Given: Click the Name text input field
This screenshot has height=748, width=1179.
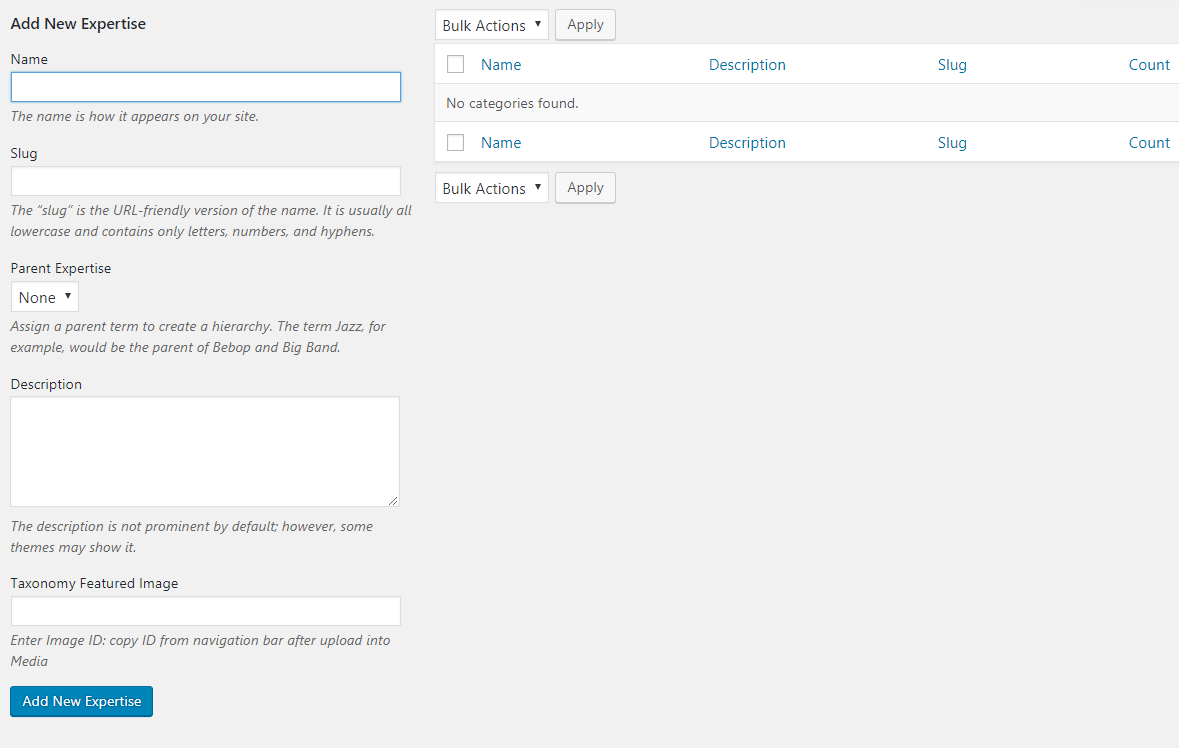Looking at the screenshot, I should click(x=205, y=87).
